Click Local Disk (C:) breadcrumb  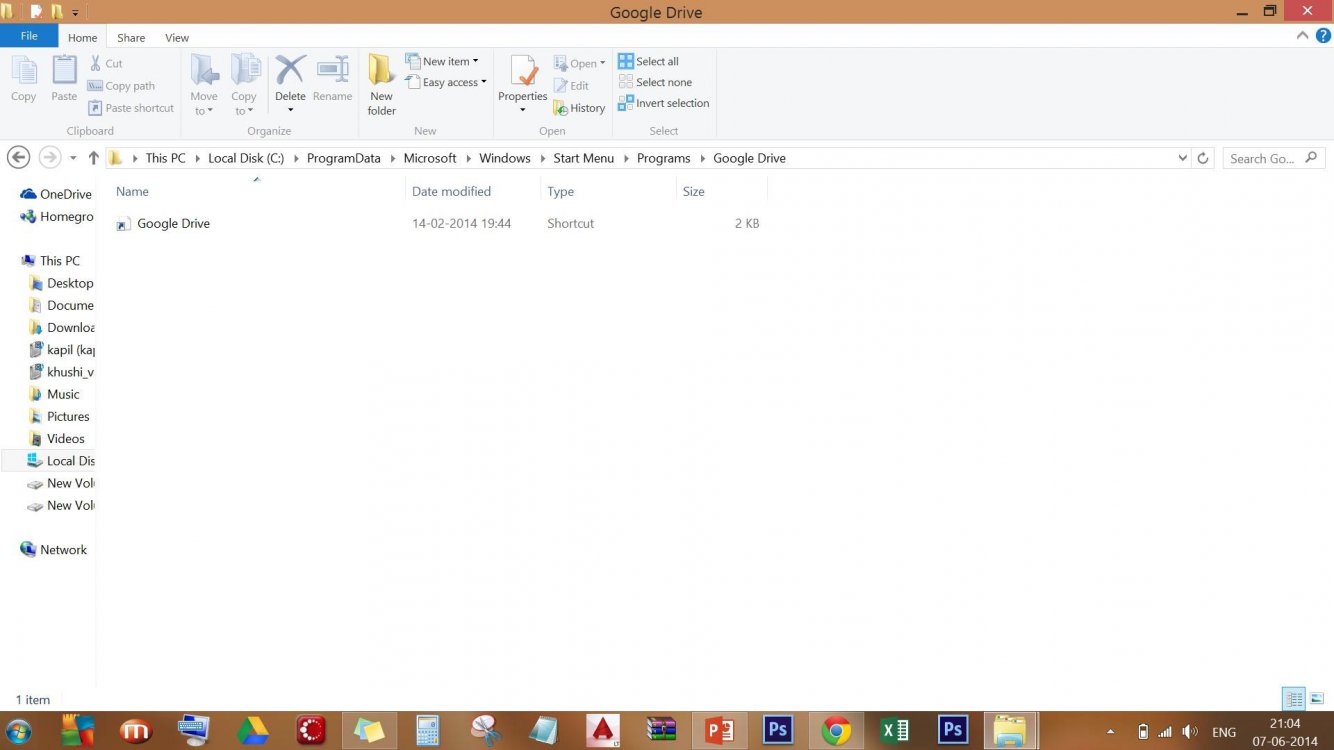click(246, 158)
